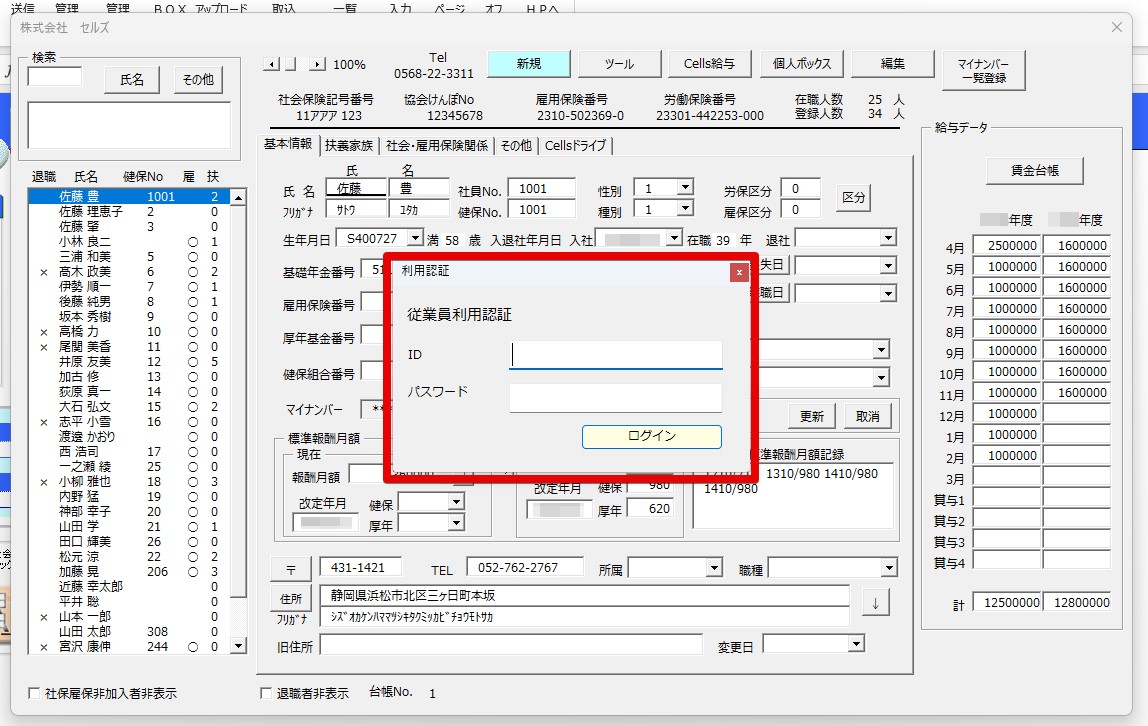
Task: Click the 編集 button
Action: (x=892, y=64)
